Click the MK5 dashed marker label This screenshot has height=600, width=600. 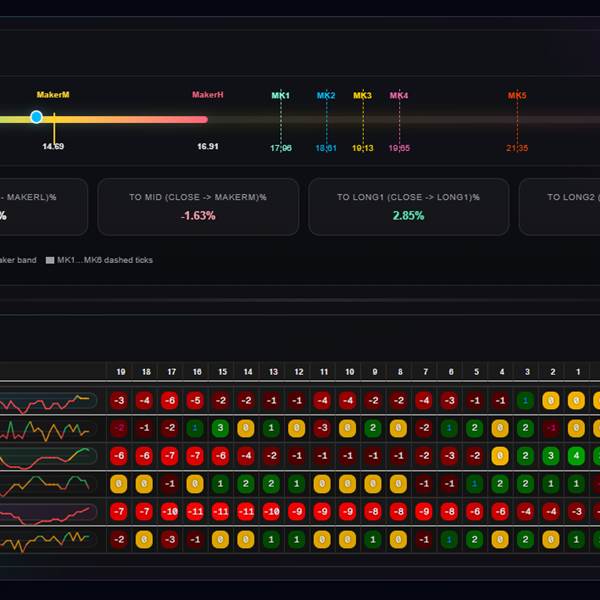(x=517, y=95)
